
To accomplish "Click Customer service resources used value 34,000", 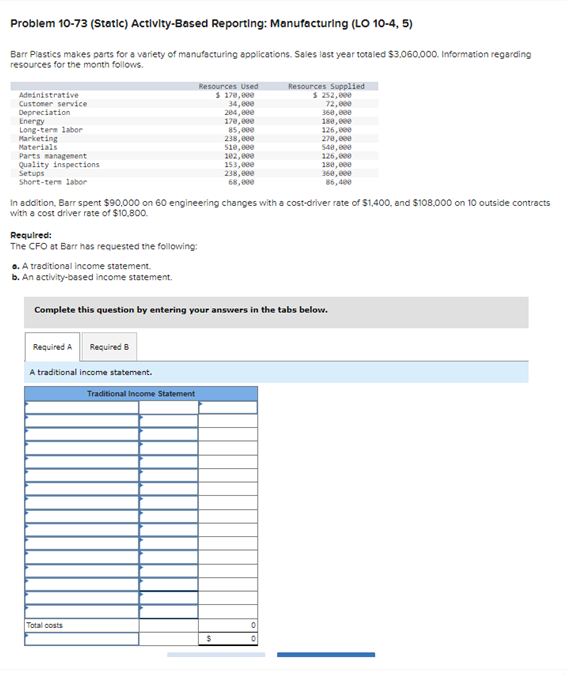I will [x=241, y=104].
